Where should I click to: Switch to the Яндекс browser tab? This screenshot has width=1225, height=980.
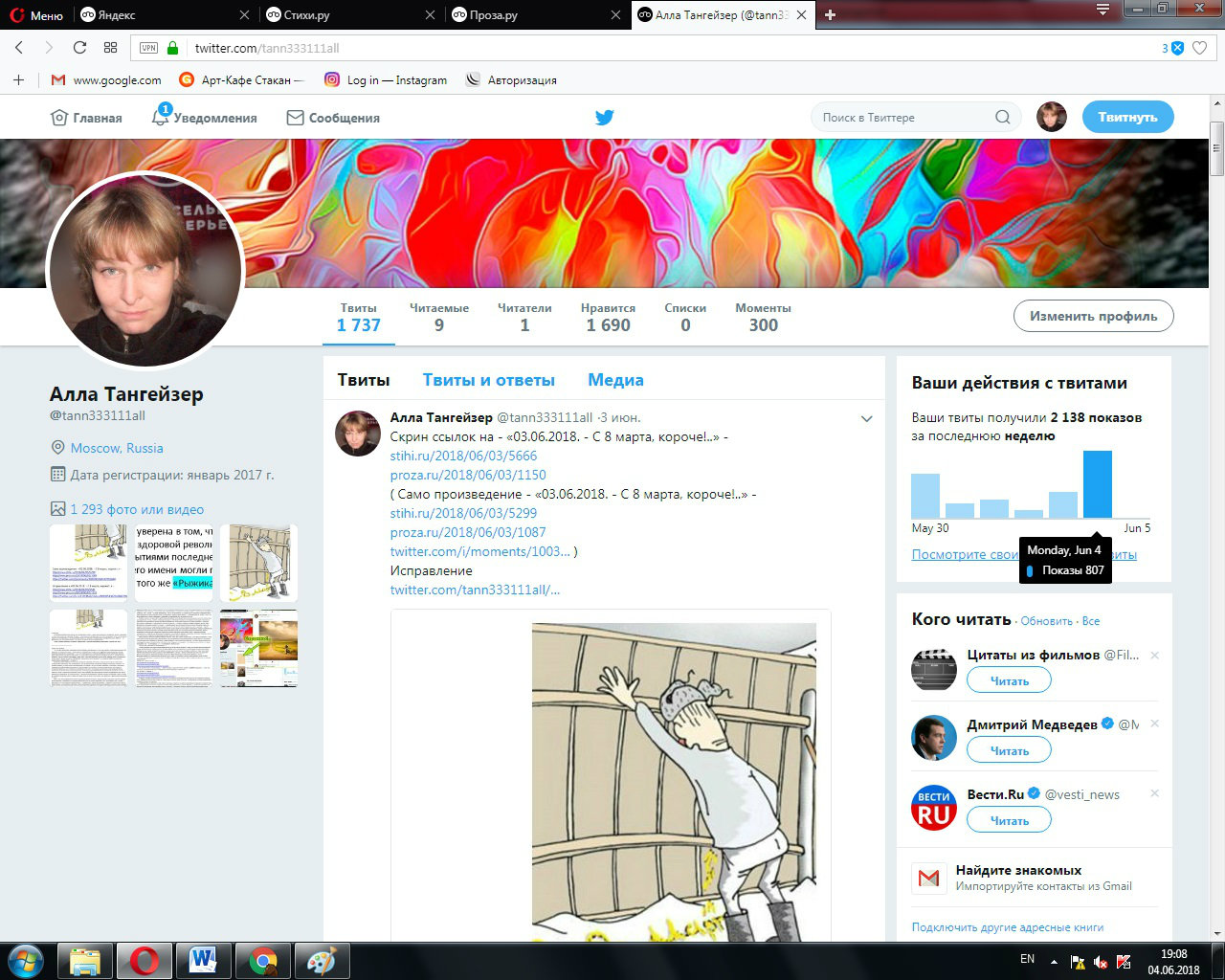coord(165,14)
